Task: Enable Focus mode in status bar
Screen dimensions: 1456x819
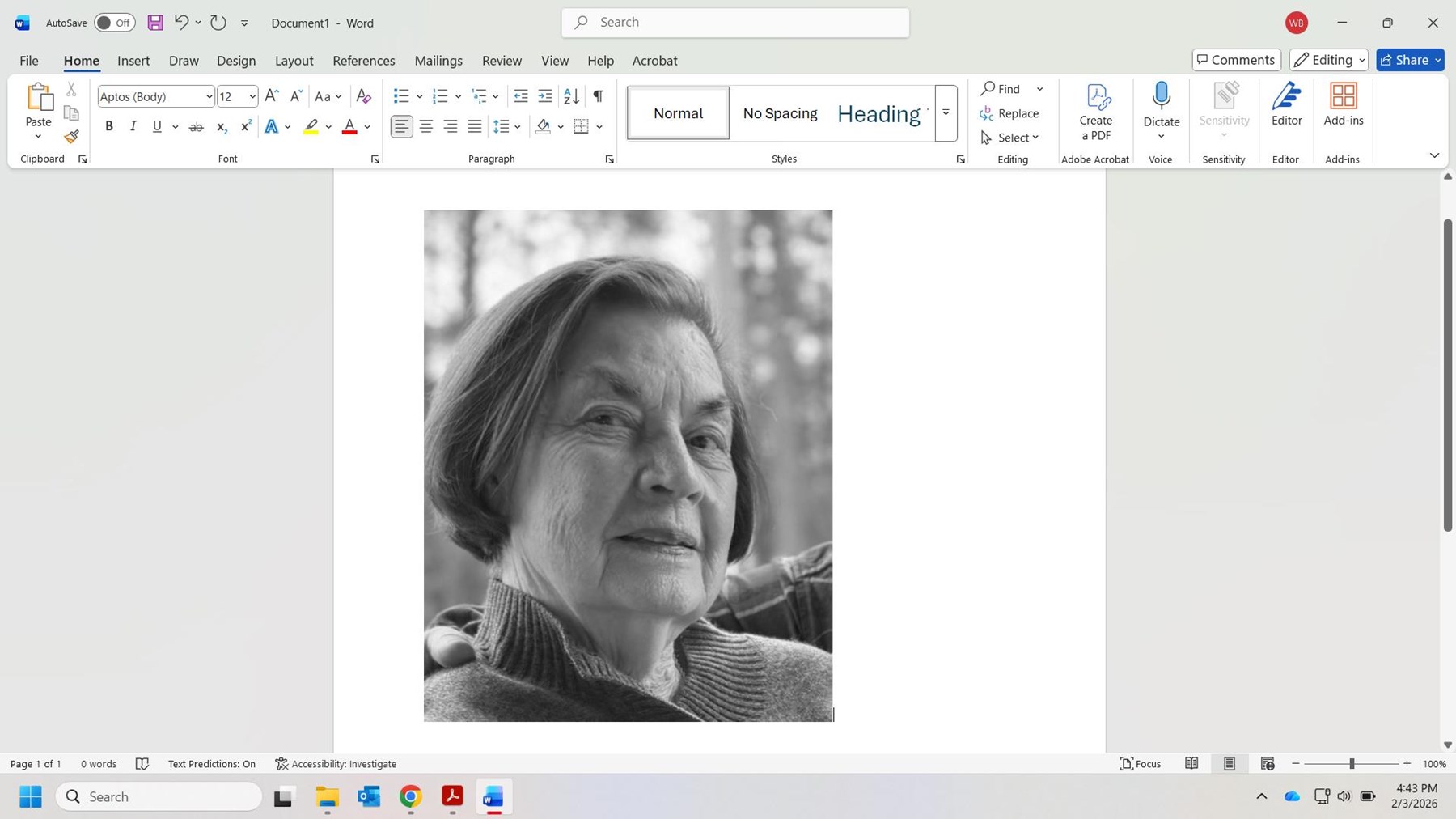Action: [x=1140, y=763]
